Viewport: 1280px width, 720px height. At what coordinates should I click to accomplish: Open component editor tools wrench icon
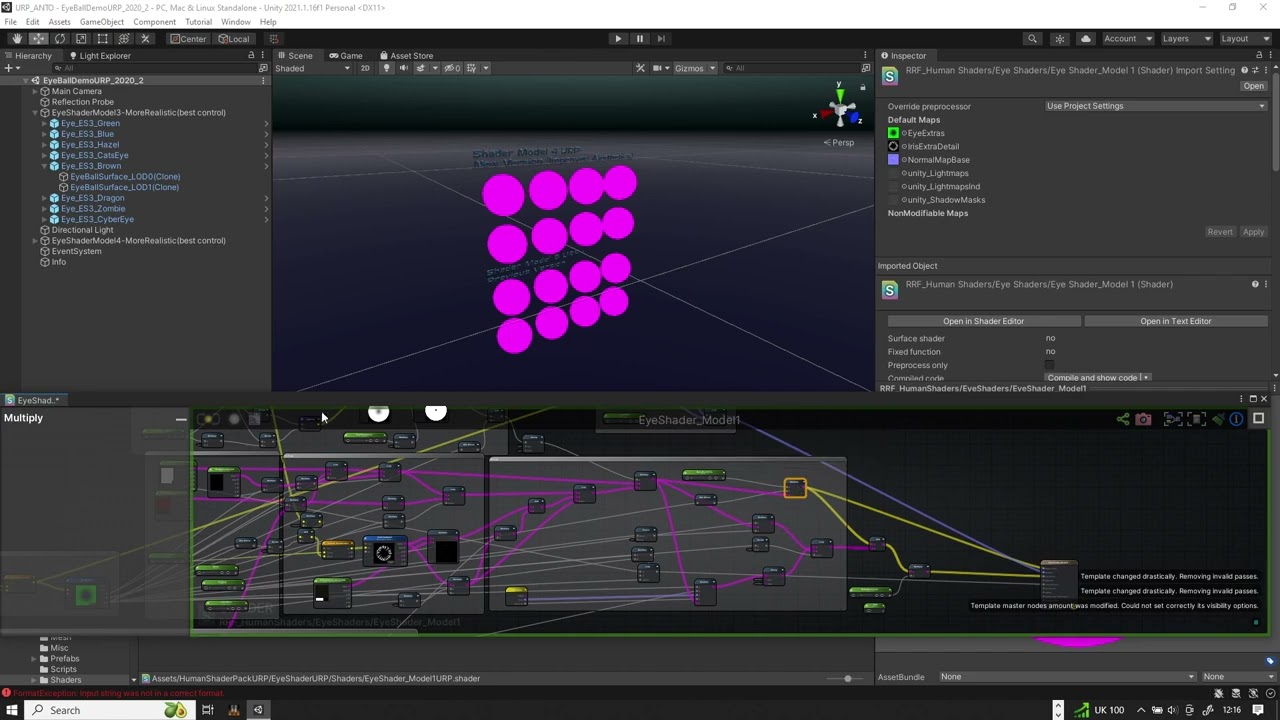point(640,68)
